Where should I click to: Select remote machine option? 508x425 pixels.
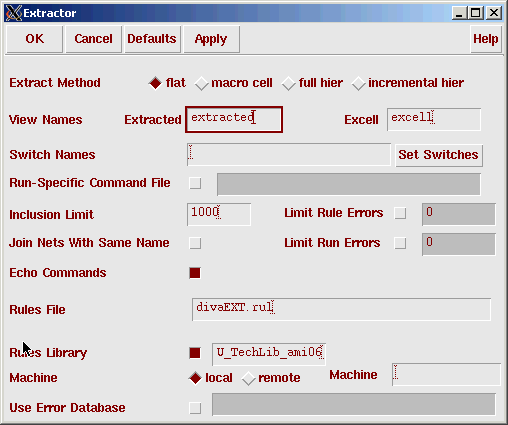249,378
